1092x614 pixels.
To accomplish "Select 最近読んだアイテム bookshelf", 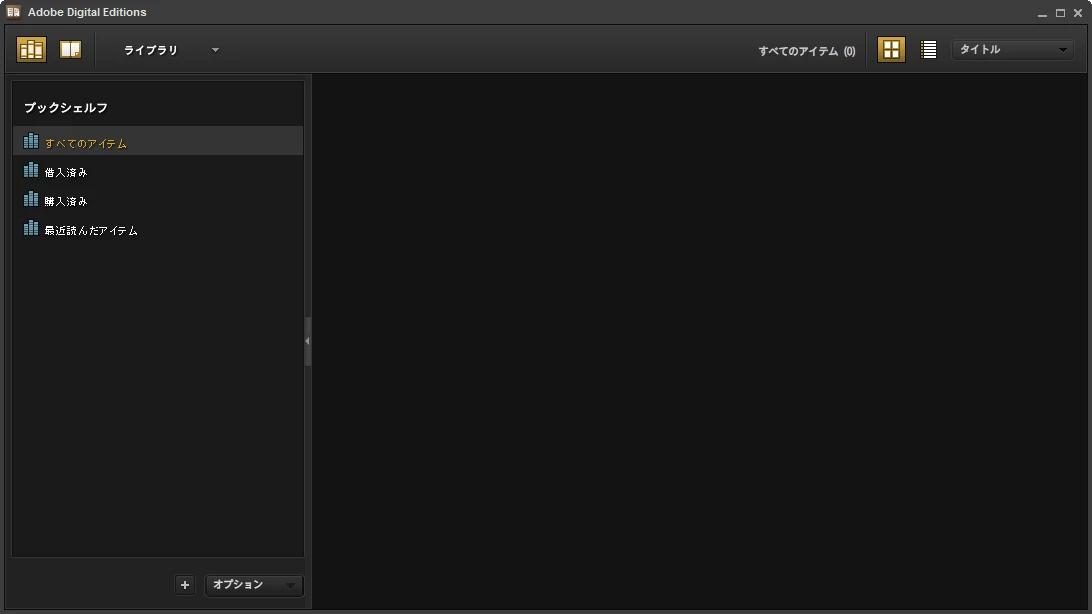I will click(158, 230).
